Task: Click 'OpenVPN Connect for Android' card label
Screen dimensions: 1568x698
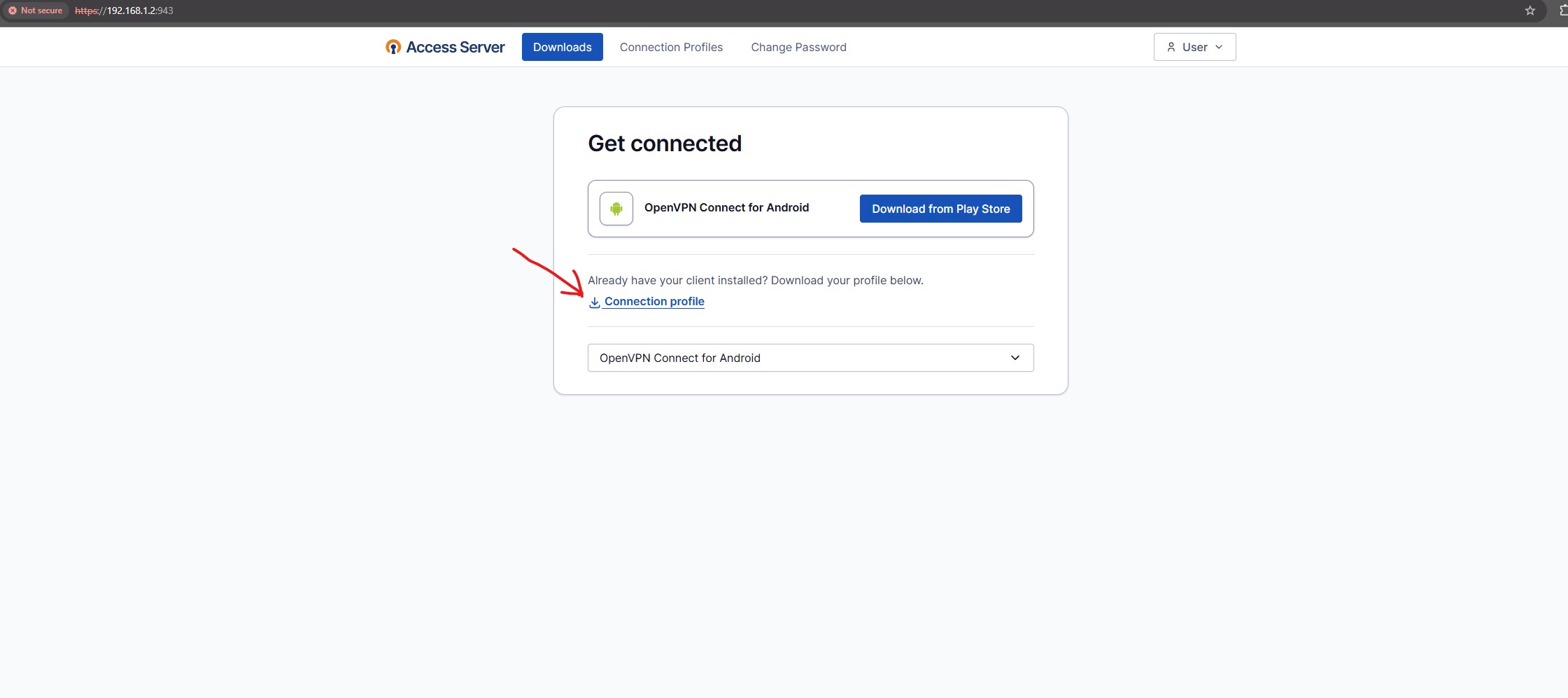Action: coord(726,208)
